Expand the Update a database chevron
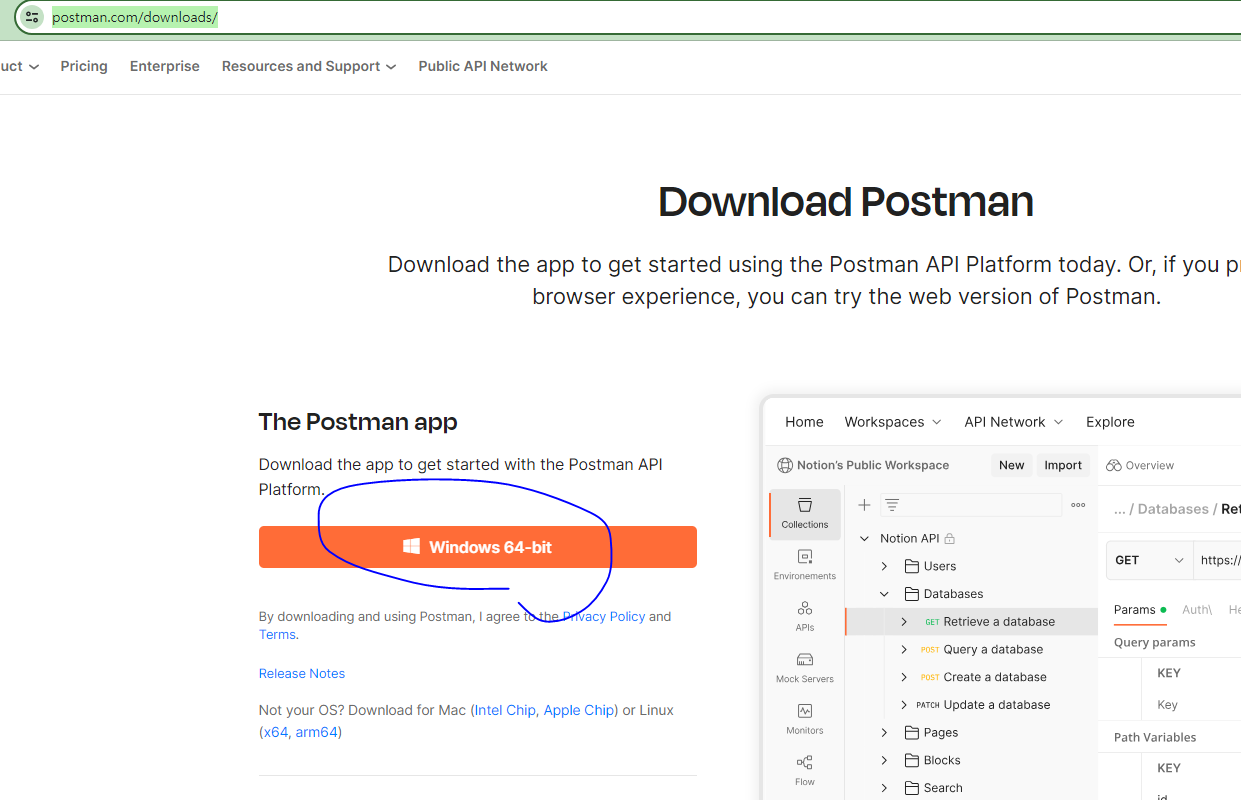Viewport: 1241px width, 800px height. [x=904, y=705]
